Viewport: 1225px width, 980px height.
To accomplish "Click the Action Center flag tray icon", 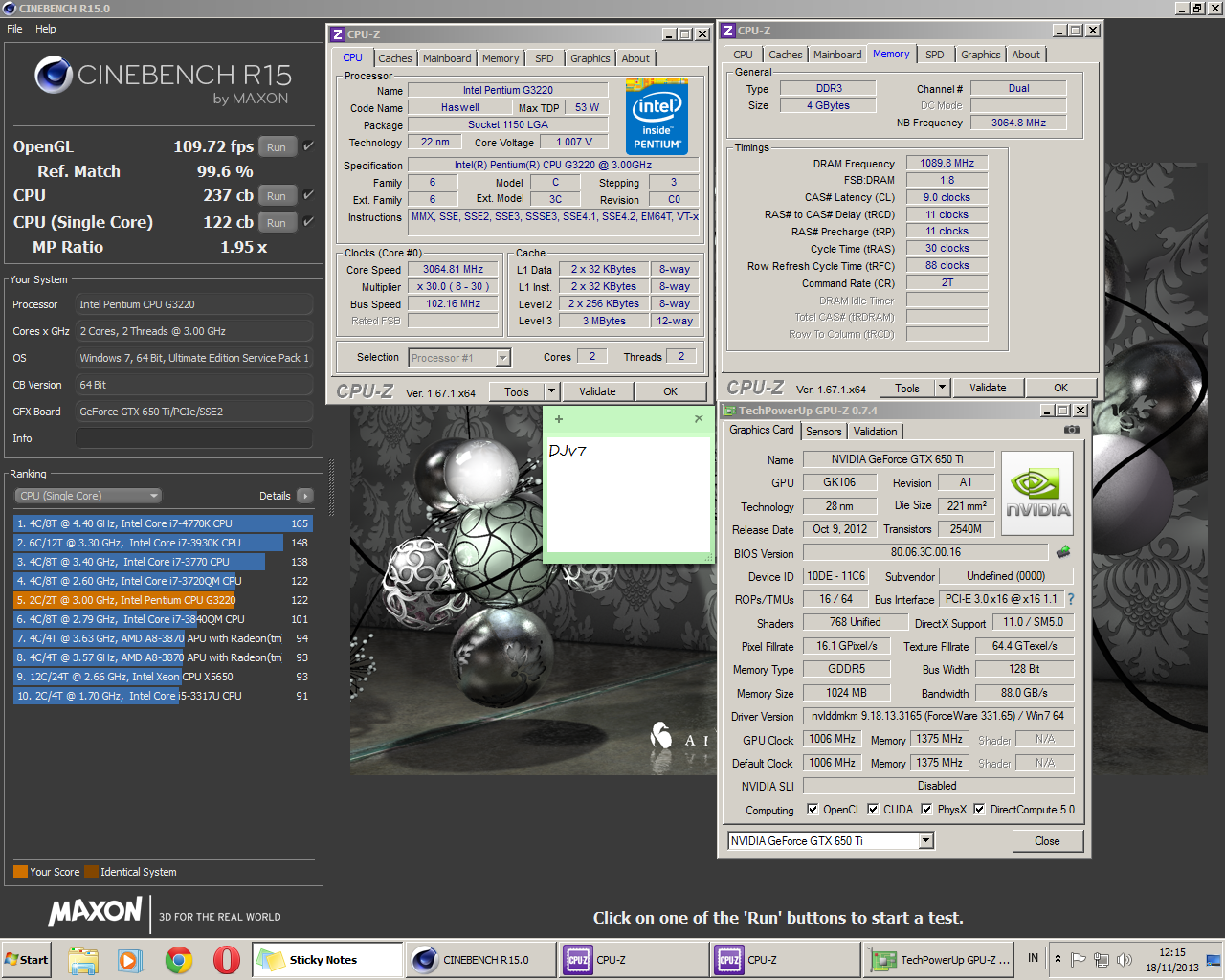I will tap(1079, 959).
